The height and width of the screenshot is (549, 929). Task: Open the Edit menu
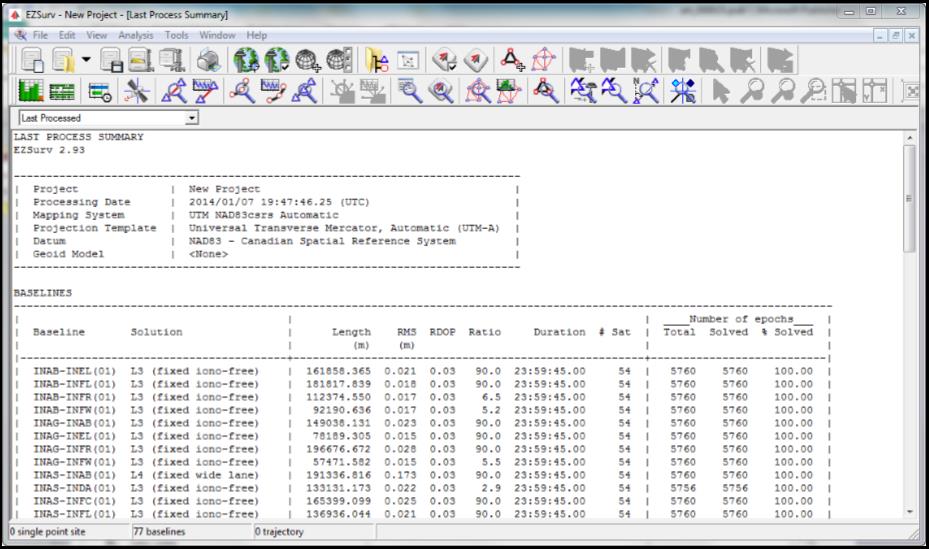[67, 35]
